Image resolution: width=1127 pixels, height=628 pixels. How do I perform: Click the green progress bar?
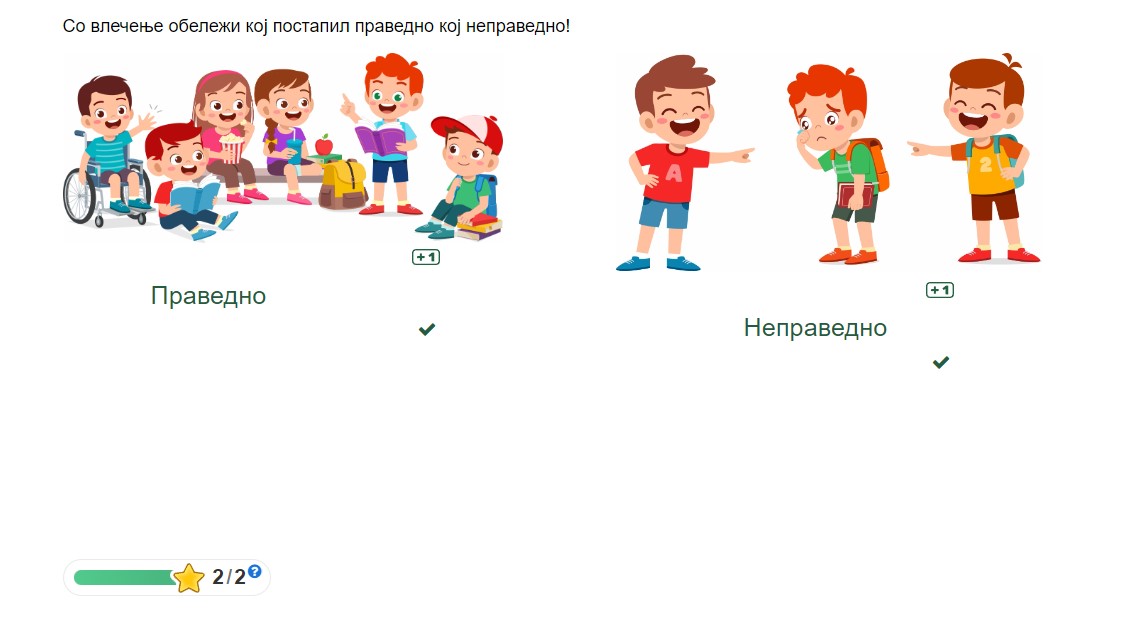pos(124,578)
